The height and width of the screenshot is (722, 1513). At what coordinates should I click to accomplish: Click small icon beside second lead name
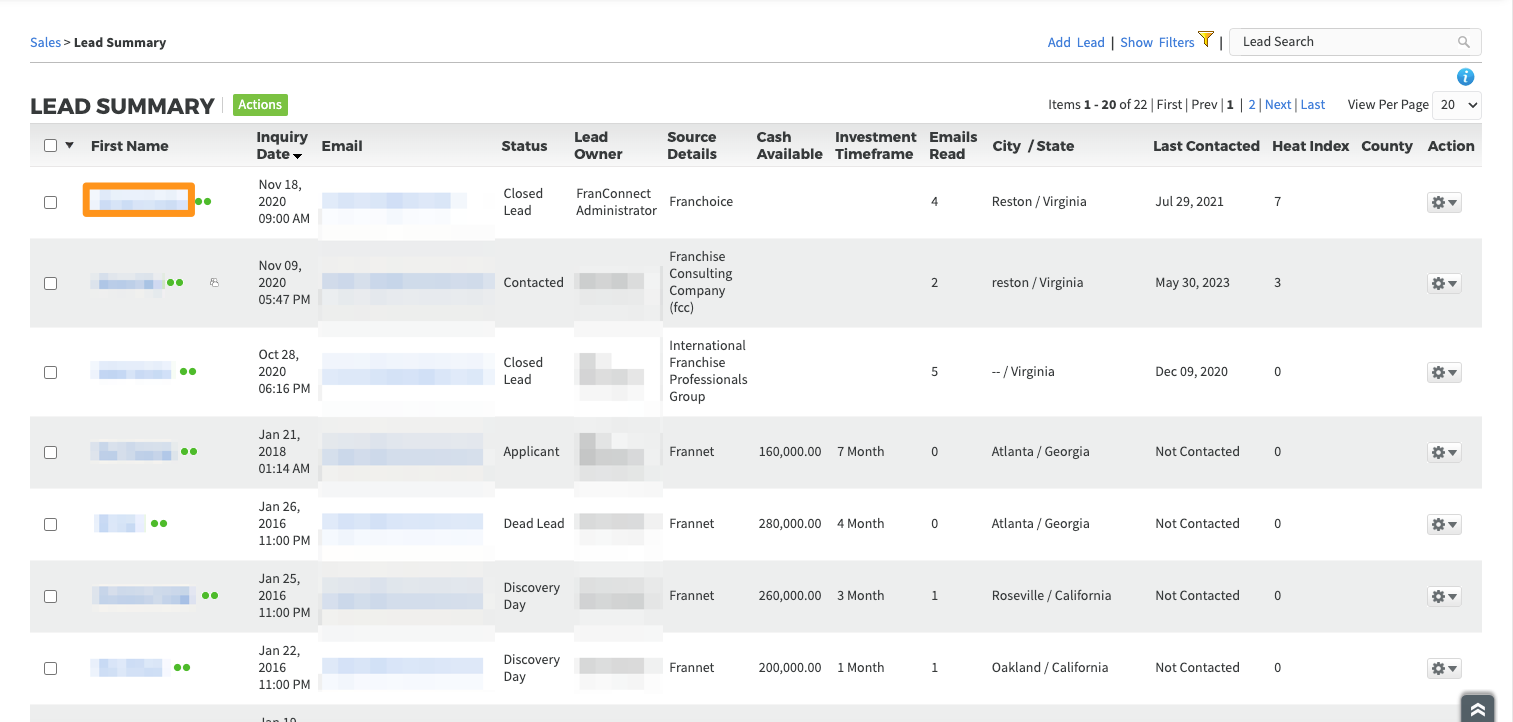tap(214, 283)
